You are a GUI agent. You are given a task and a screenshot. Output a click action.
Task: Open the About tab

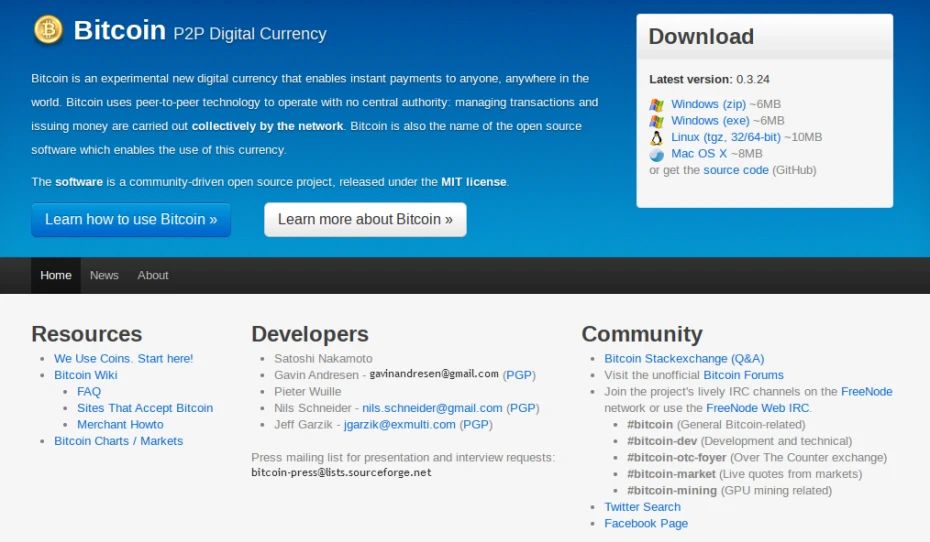pos(153,275)
